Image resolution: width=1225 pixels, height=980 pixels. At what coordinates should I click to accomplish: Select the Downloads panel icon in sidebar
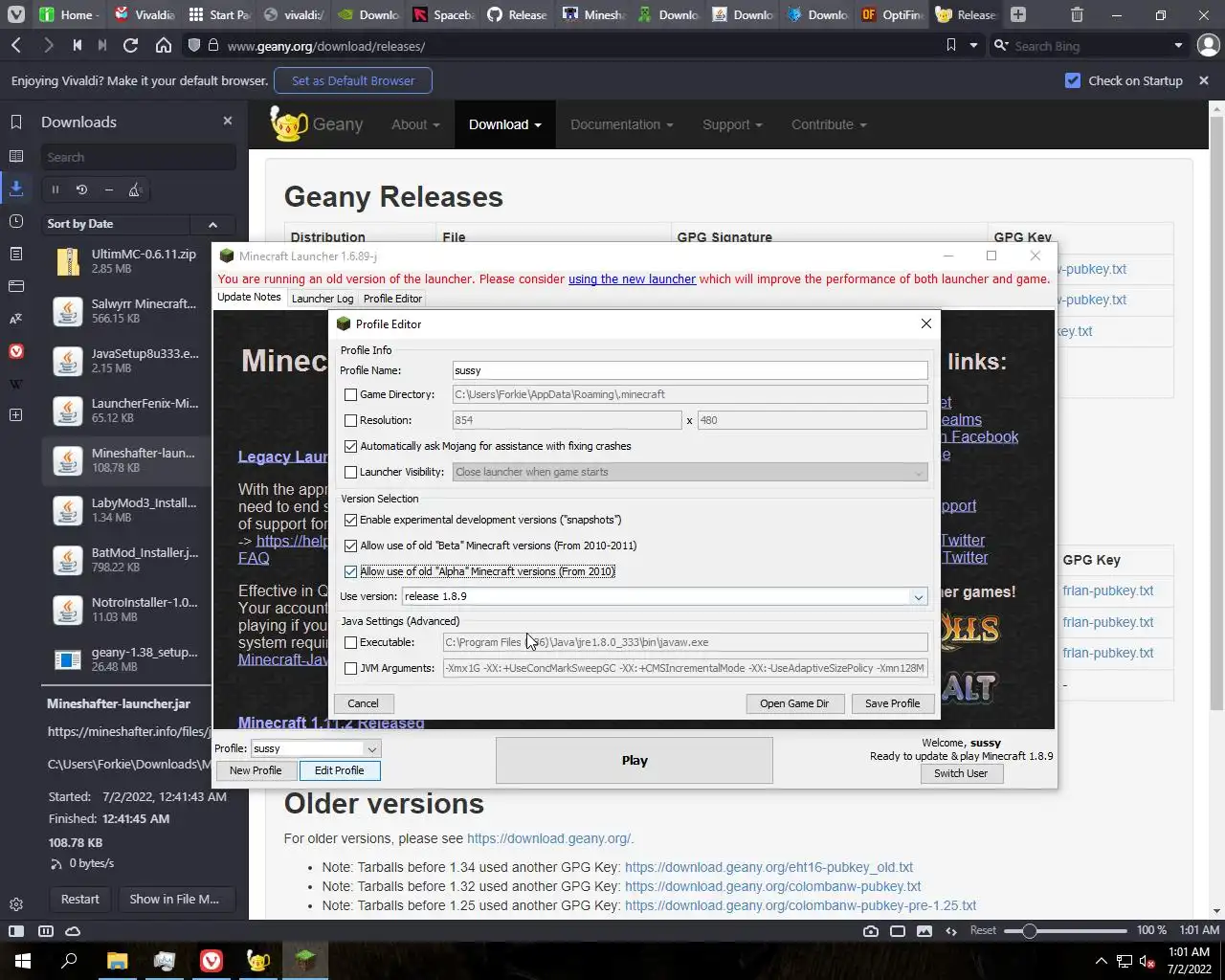tap(16, 189)
